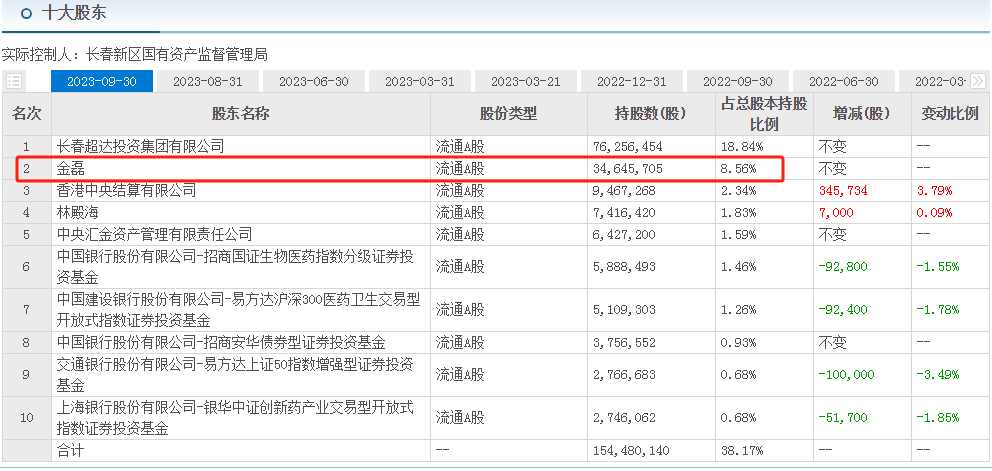Click share count 34,645,705
The width and height of the screenshot is (992, 471).
(x=628, y=169)
